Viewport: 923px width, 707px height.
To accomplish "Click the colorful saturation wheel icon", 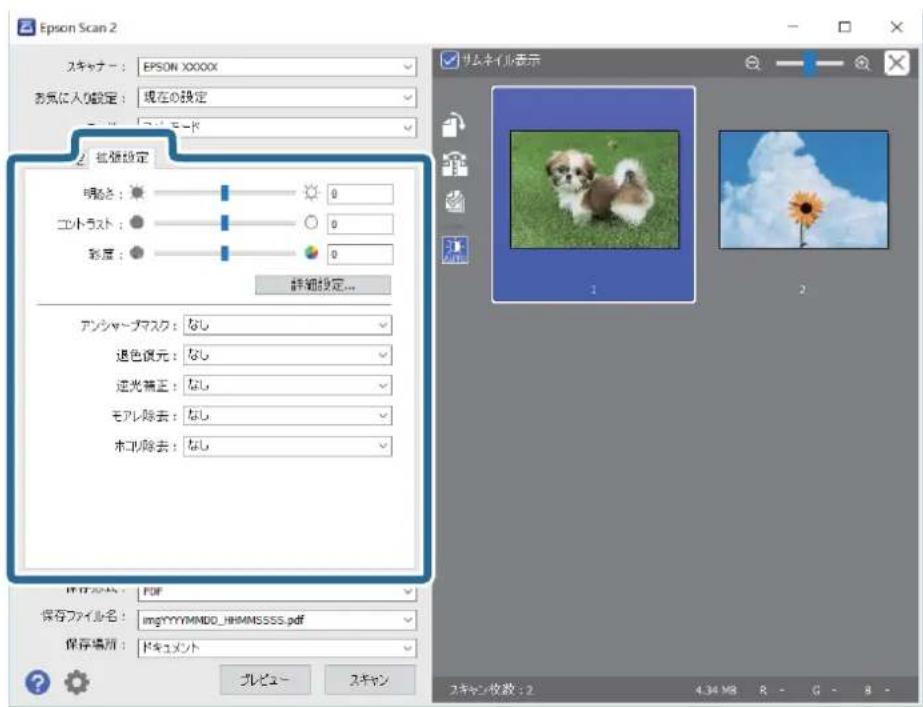I will tap(311, 253).
